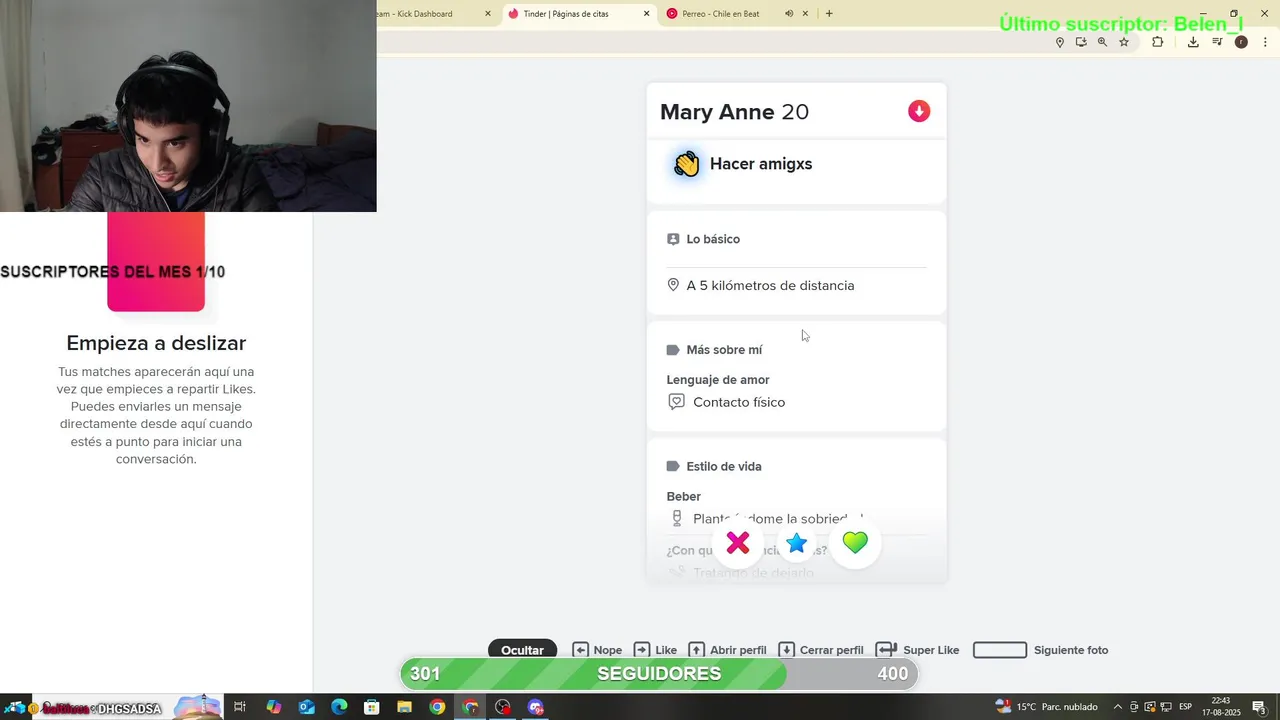Image resolution: width=1280 pixels, height=720 pixels.
Task: Click the location pin beside distance text
Action: (x=673, y=285)
